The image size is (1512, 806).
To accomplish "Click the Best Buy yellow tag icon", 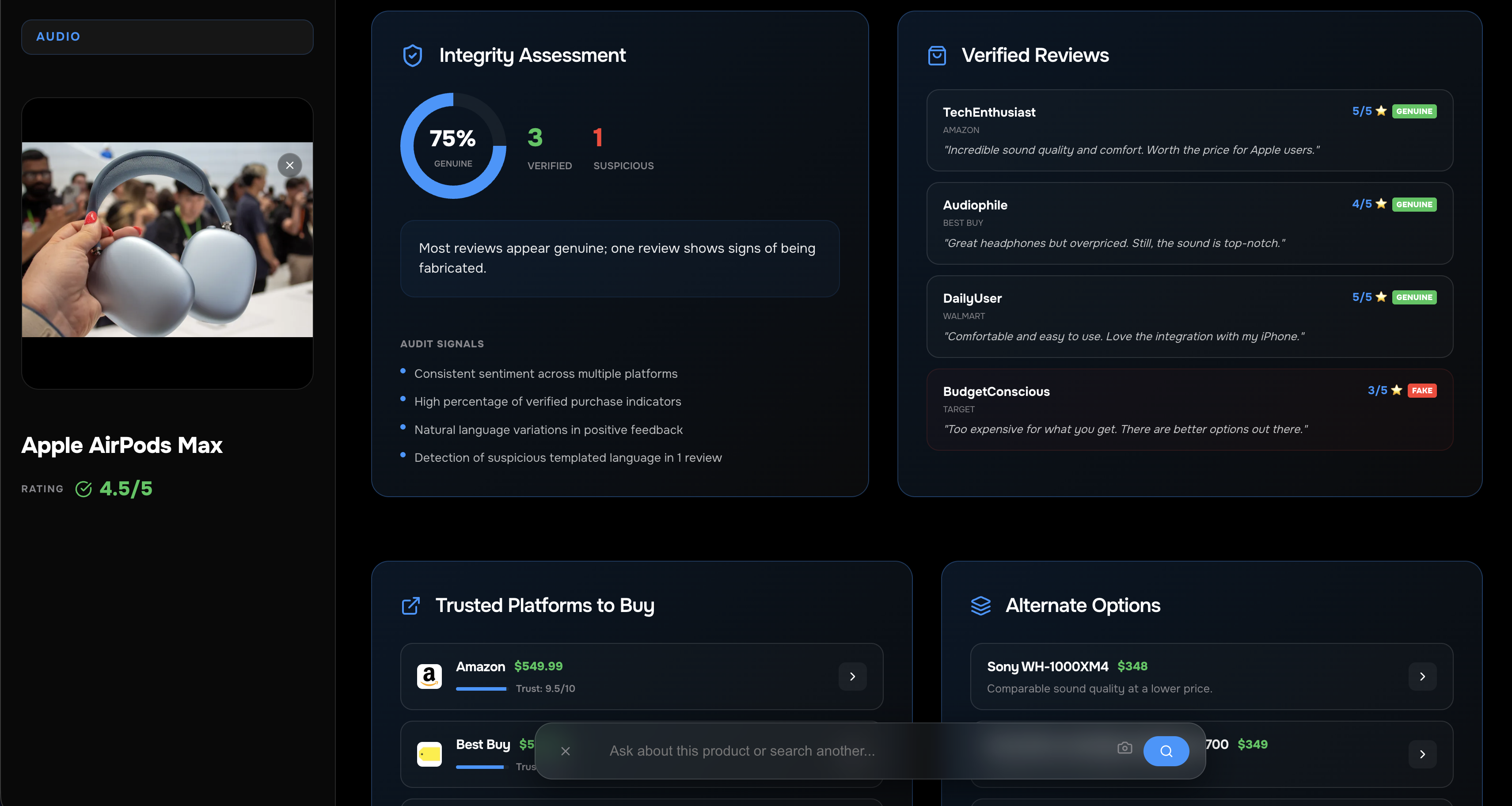I will 429,754.
